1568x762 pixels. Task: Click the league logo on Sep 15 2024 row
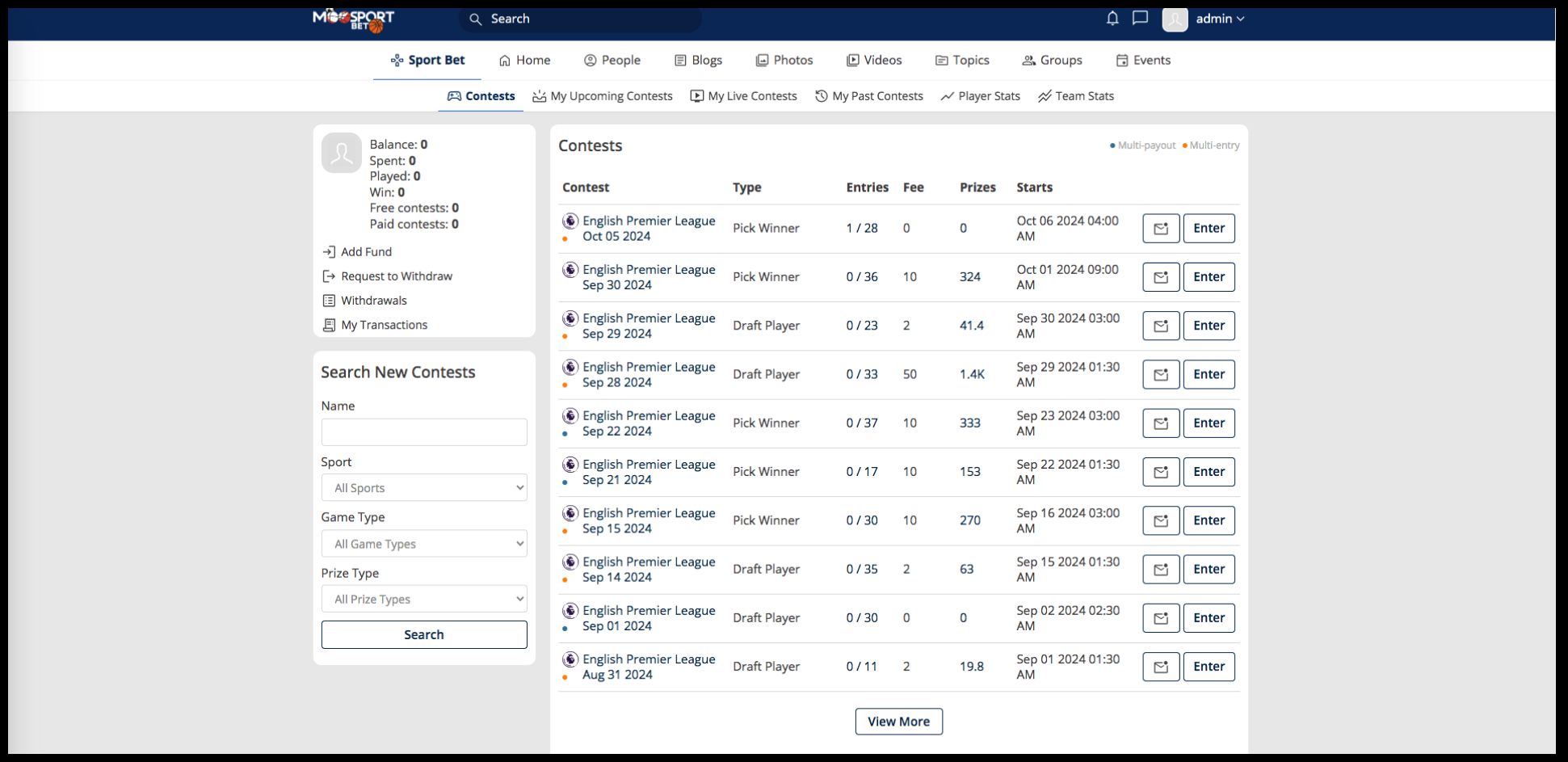coord(570,513)
